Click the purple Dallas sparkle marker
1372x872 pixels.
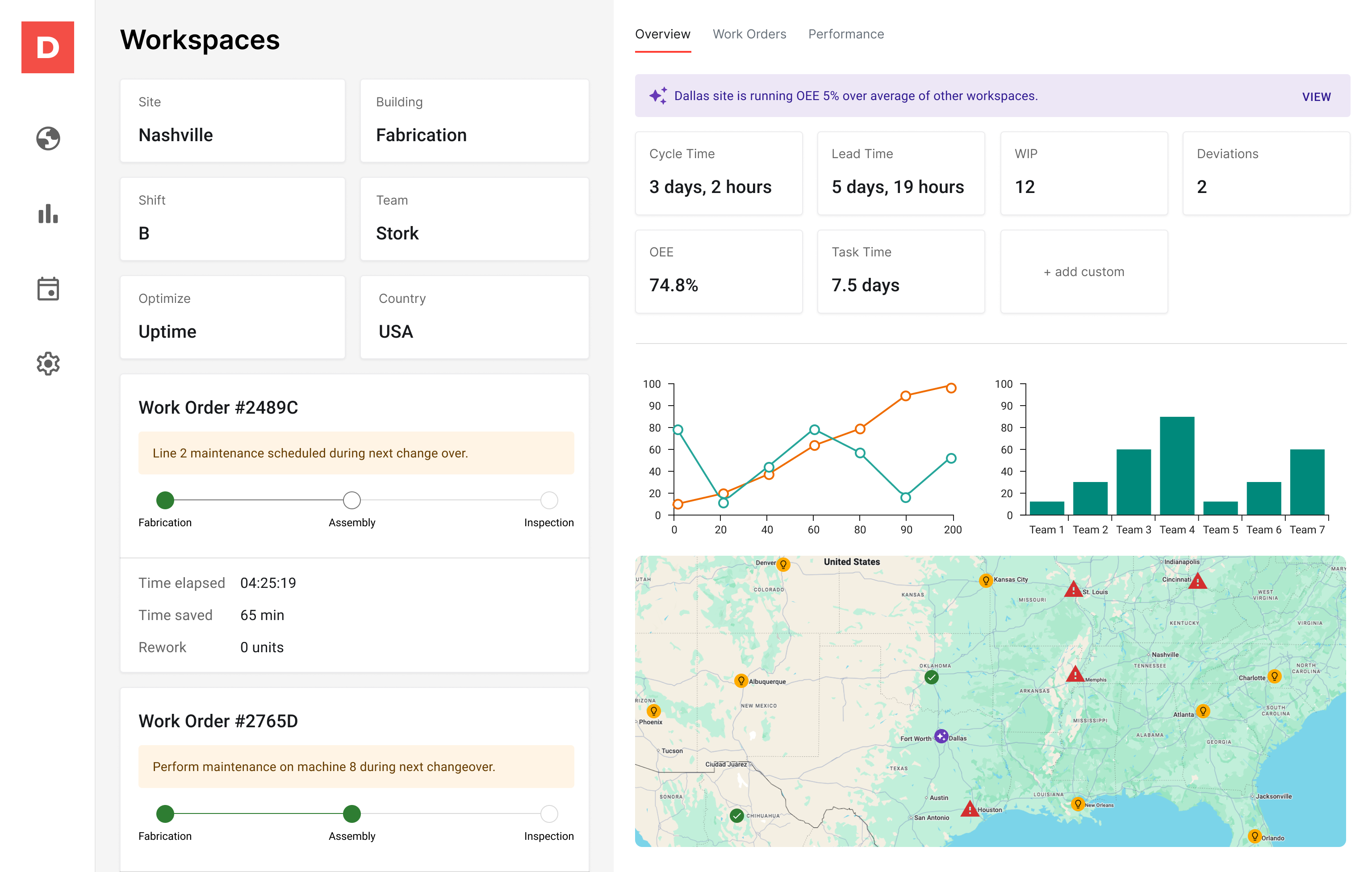(x=941, y=736)
